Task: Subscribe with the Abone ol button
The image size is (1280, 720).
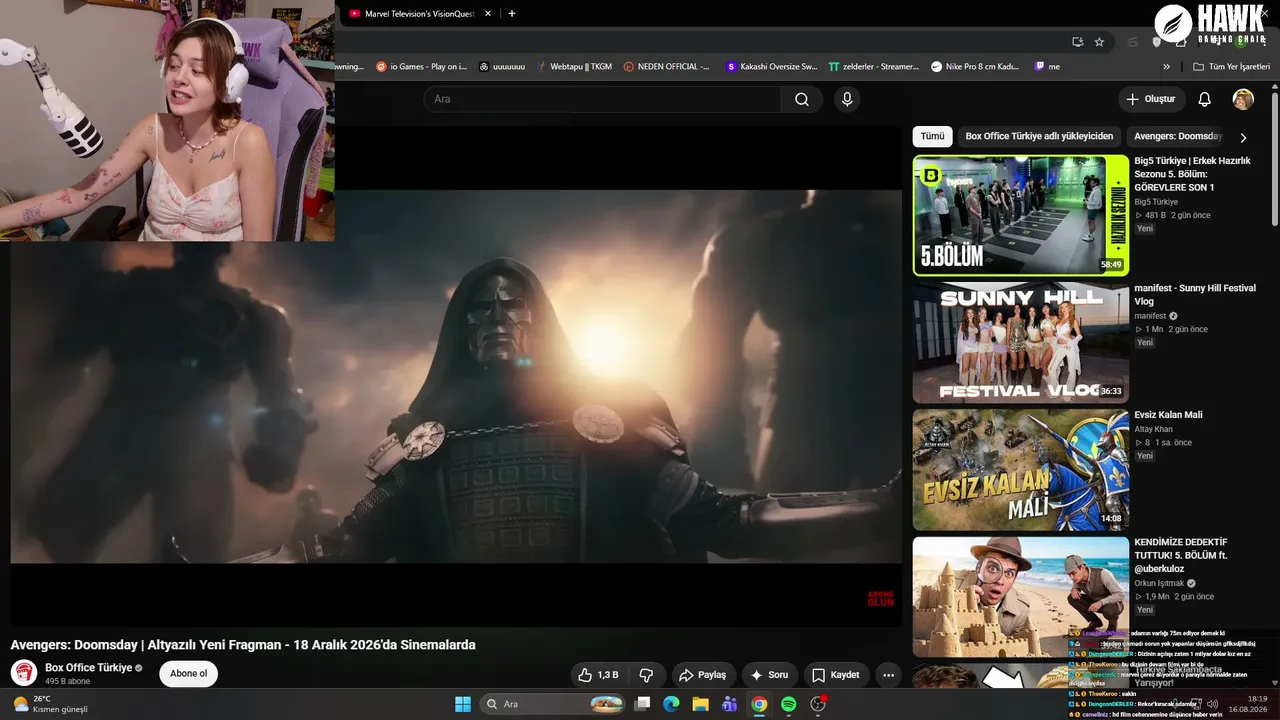Action: pos(188,674)
